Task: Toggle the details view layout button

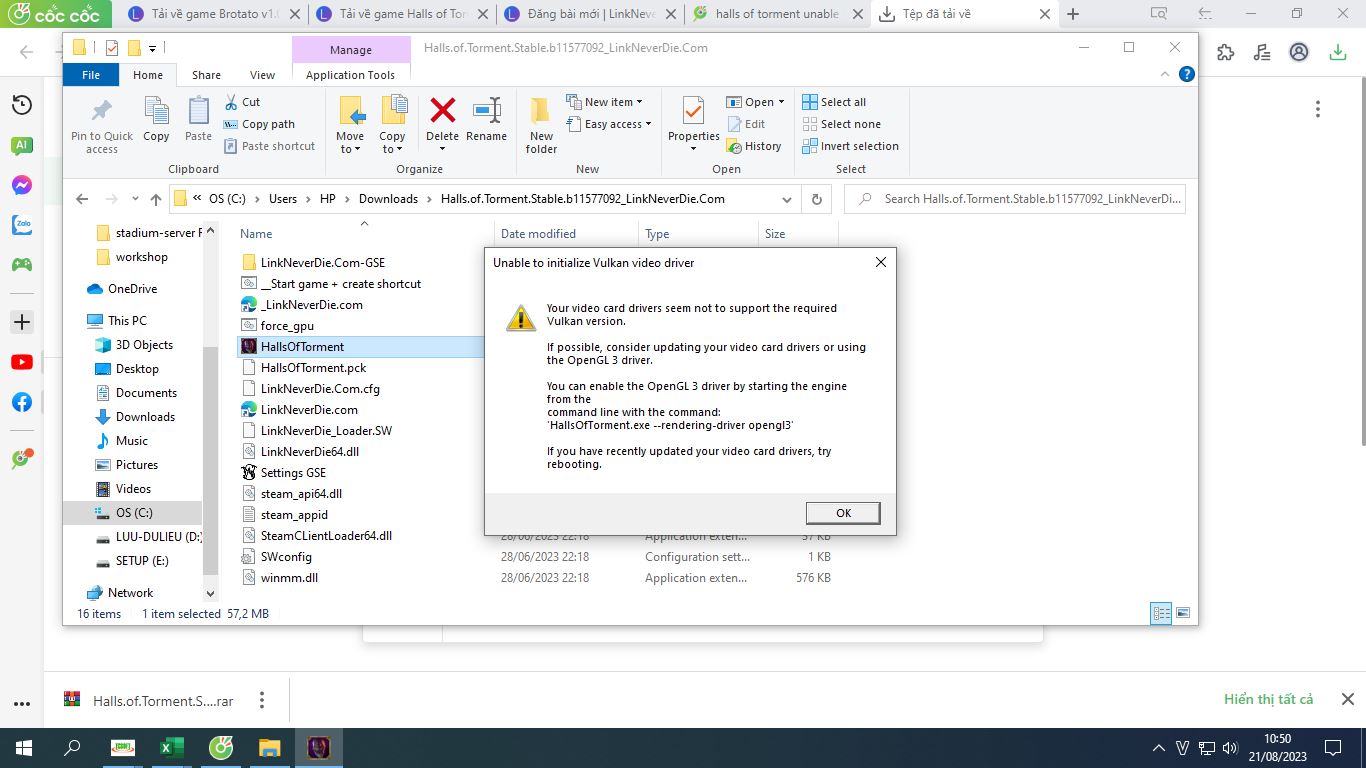Action: pyautogui.click(x=1161, y=613)
